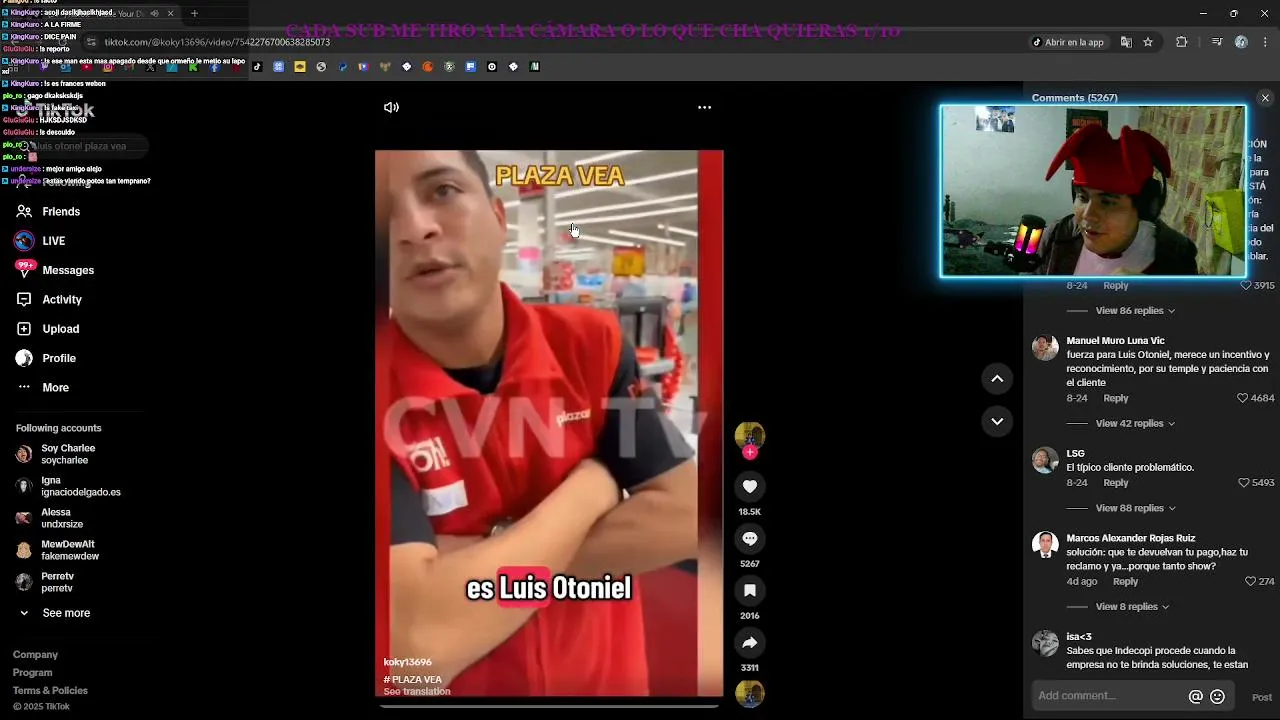Click the tiktok.com address bar URL
1280x720 pixels.
click(x=217, y=42)
